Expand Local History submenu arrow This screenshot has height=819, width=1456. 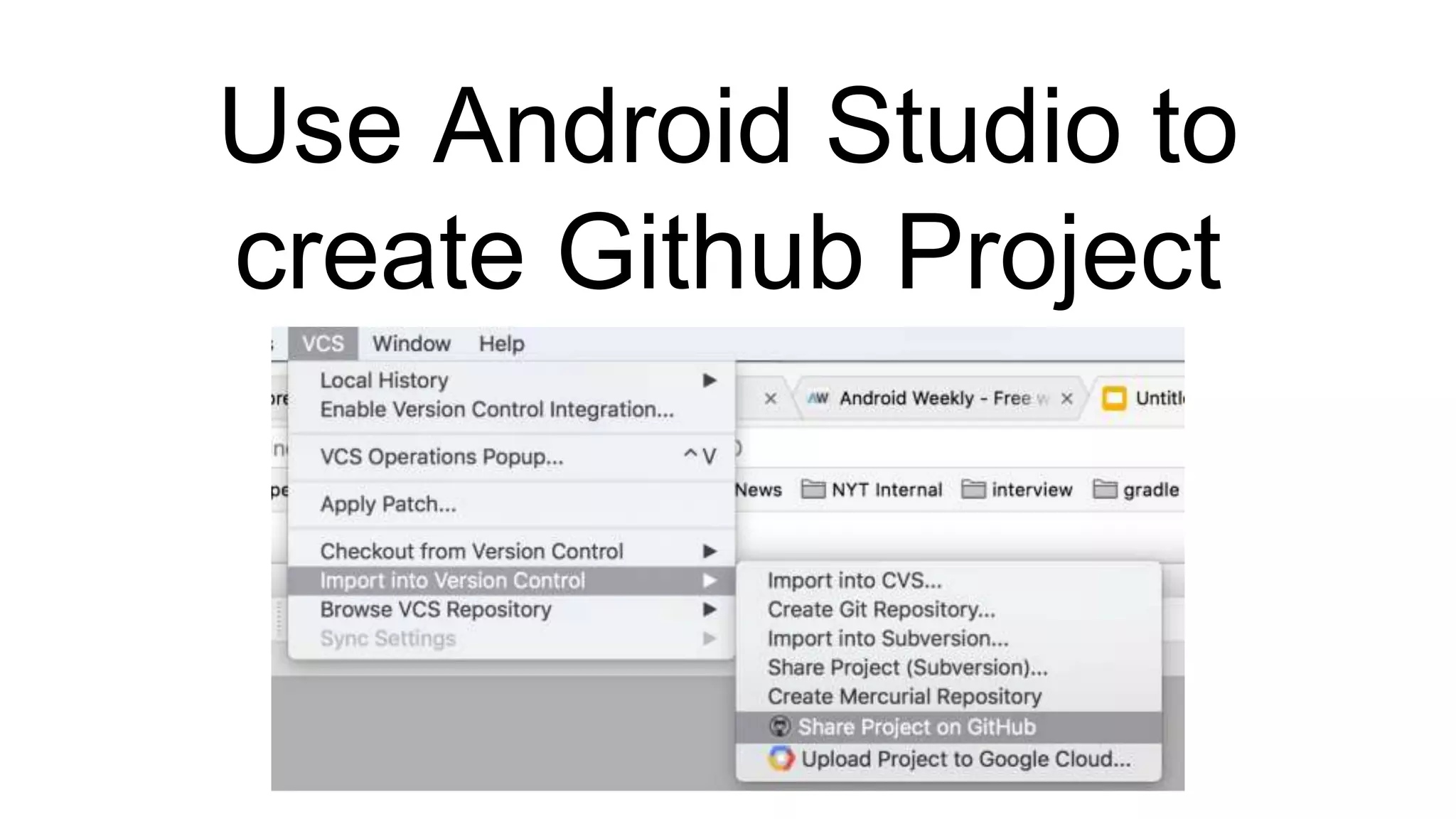709,380
